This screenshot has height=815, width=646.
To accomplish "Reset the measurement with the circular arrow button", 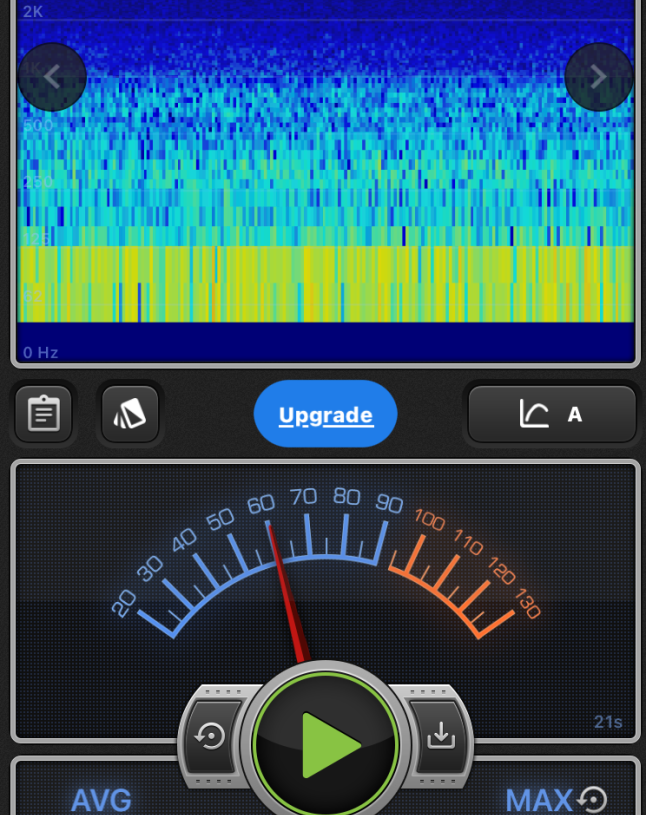I will 211,737.
